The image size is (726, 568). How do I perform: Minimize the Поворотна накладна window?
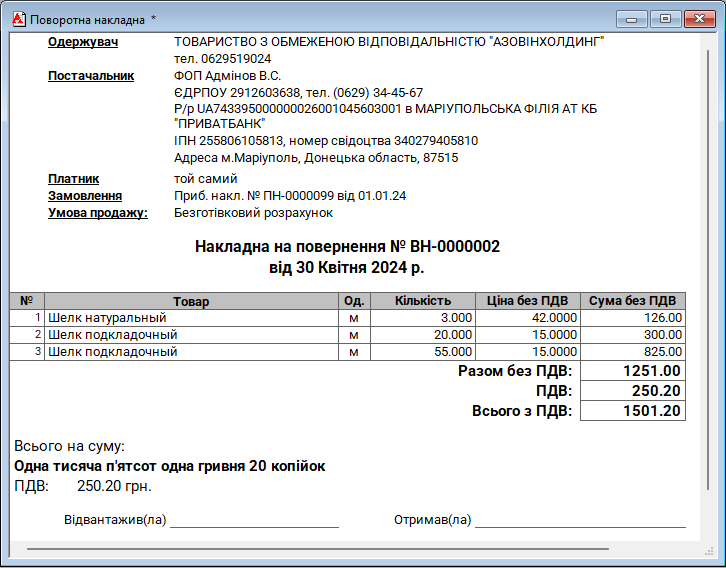(631, 18)
